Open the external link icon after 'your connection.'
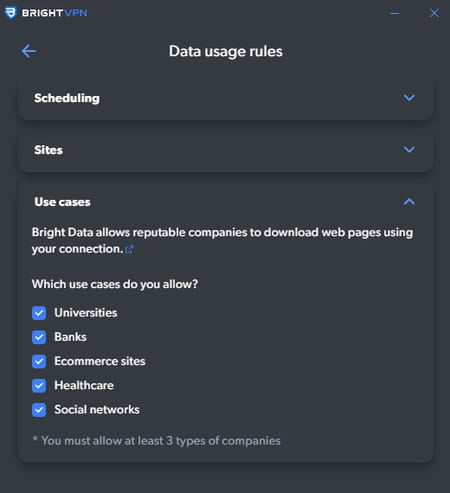 pyautogui.click(x=129, y=249)
